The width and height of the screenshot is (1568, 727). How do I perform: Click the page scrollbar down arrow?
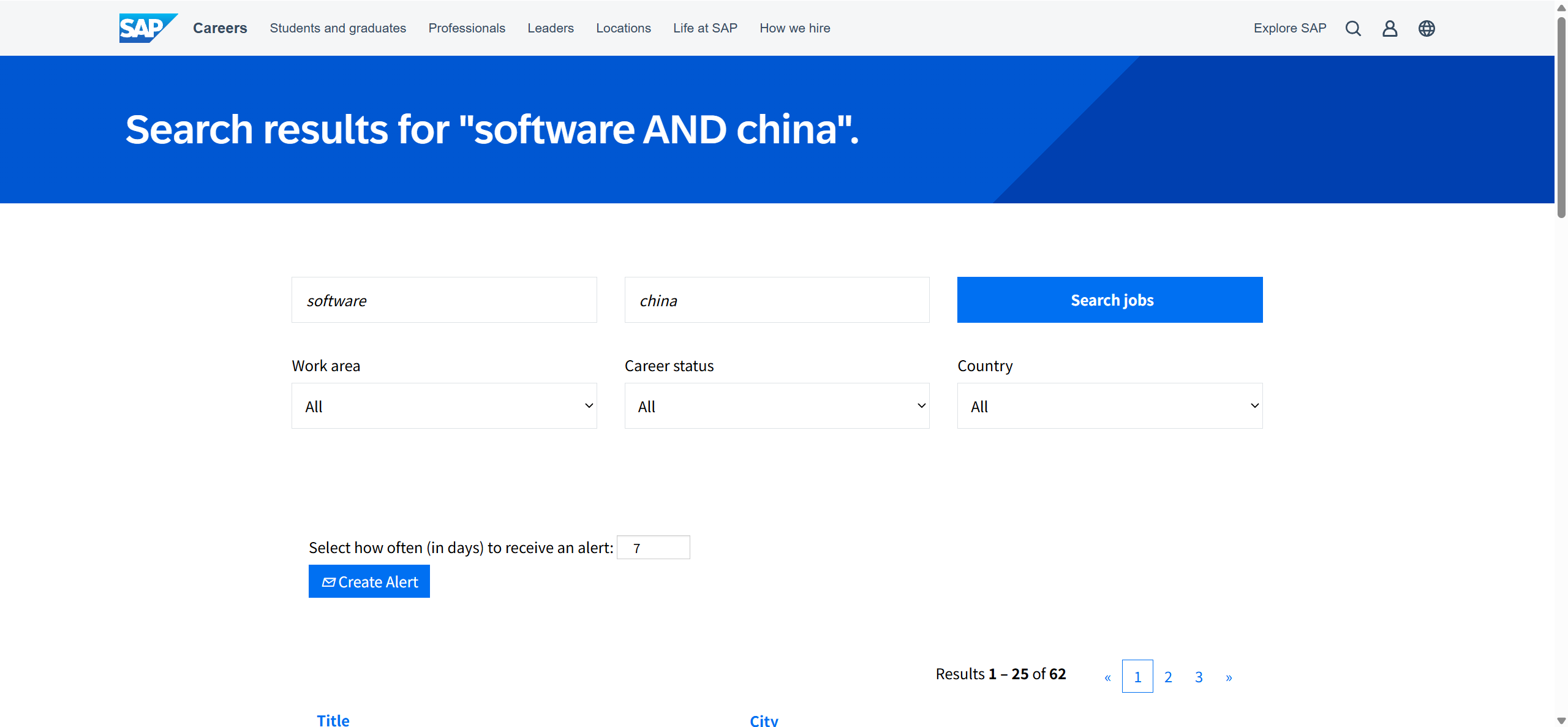click(x=1561, y=721)
